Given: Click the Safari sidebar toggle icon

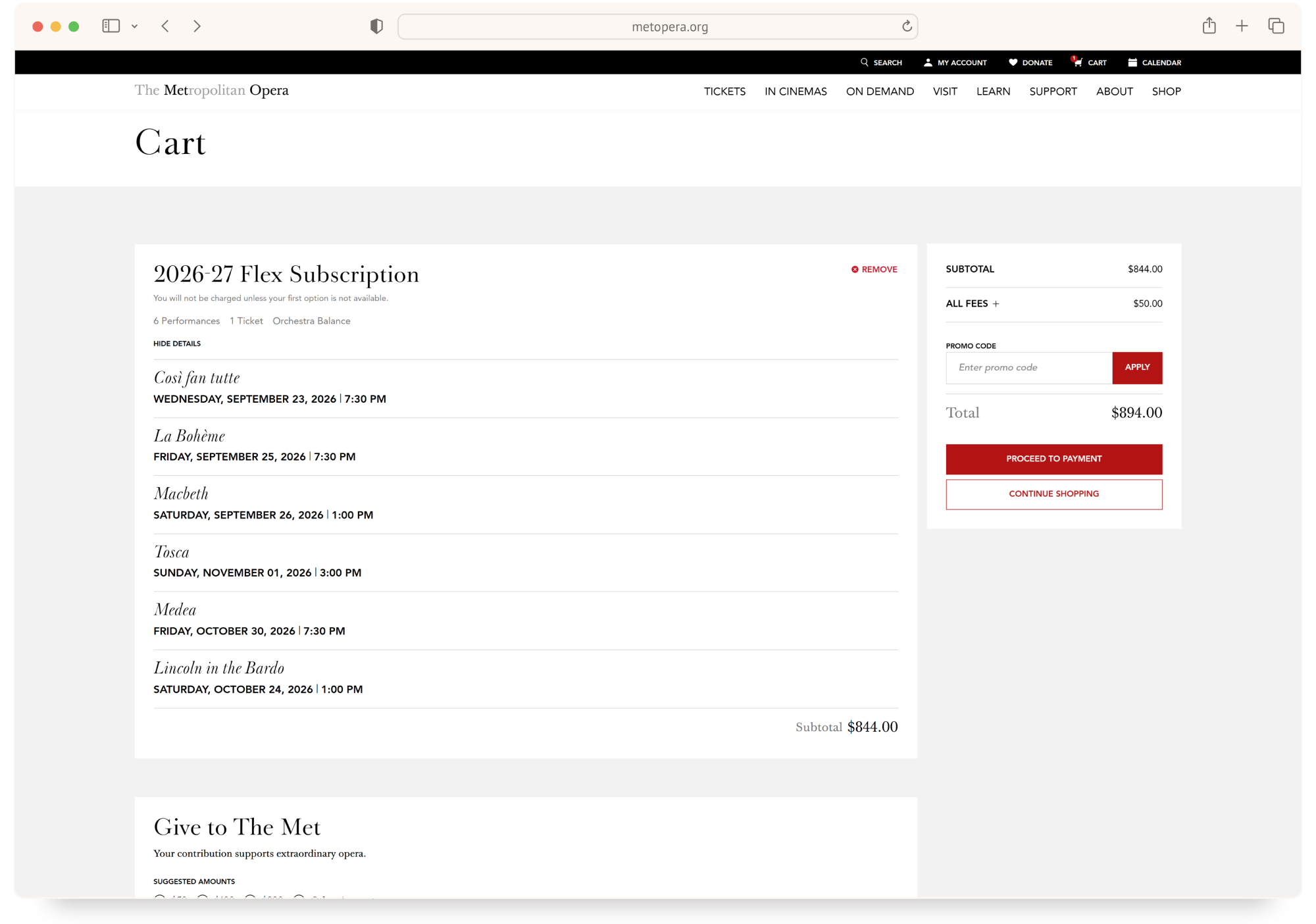Looking at the screenshot, I should pyautogui.click(x=111, y=26).
